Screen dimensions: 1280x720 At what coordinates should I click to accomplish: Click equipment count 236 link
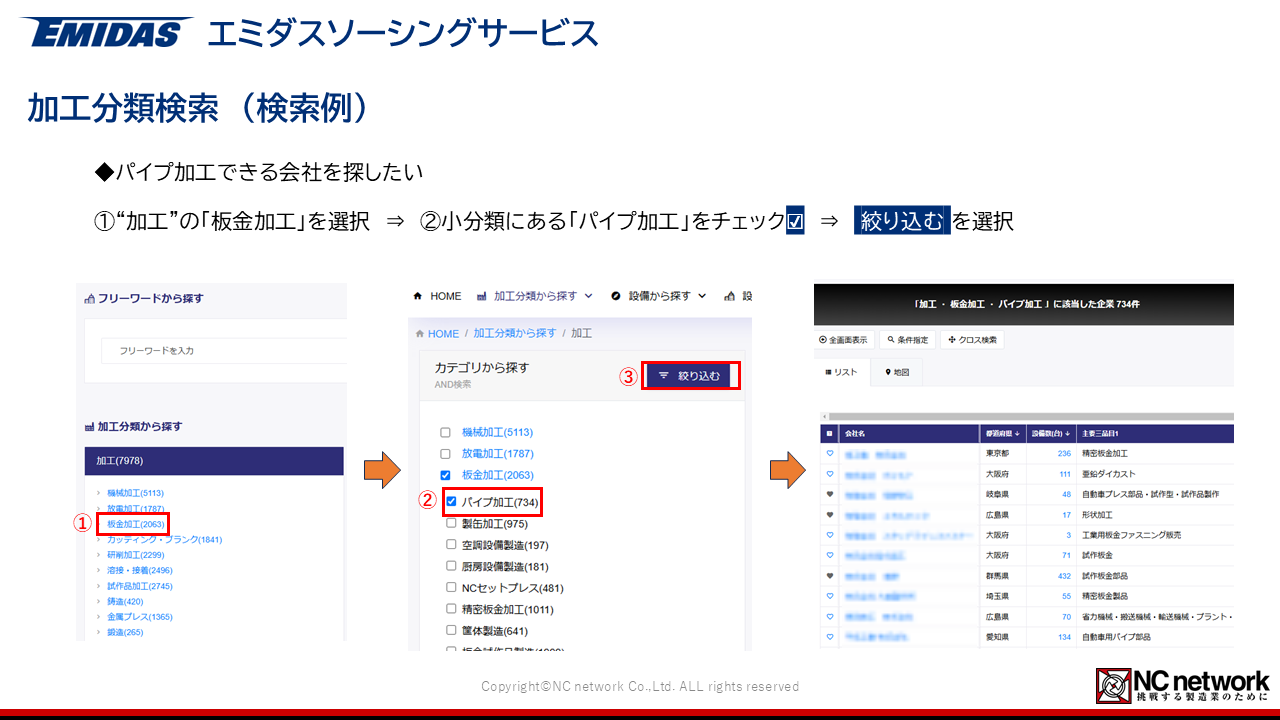(1064, 453)
